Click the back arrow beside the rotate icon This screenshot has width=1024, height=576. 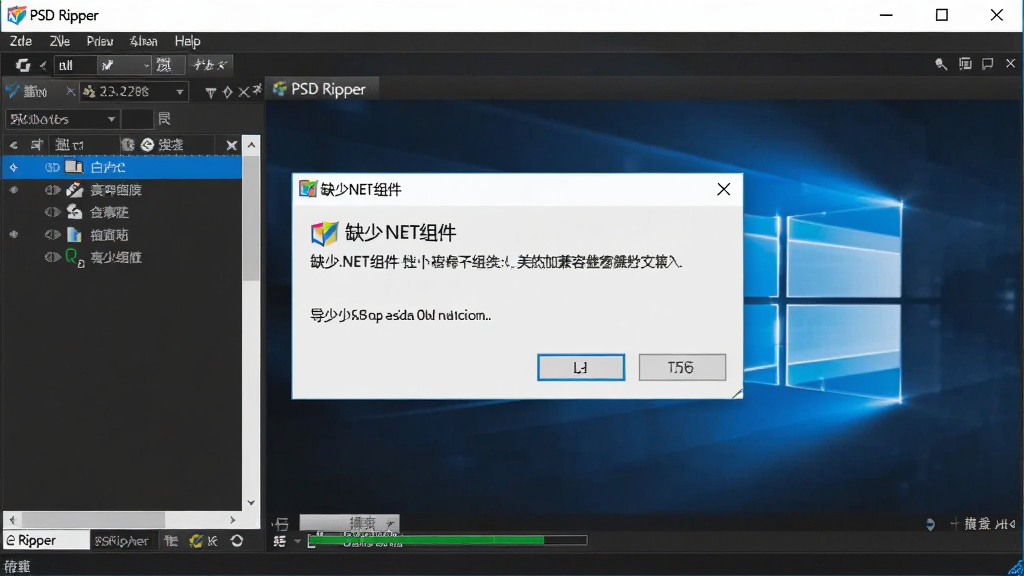pyautogui.click(x=43, y=65)
